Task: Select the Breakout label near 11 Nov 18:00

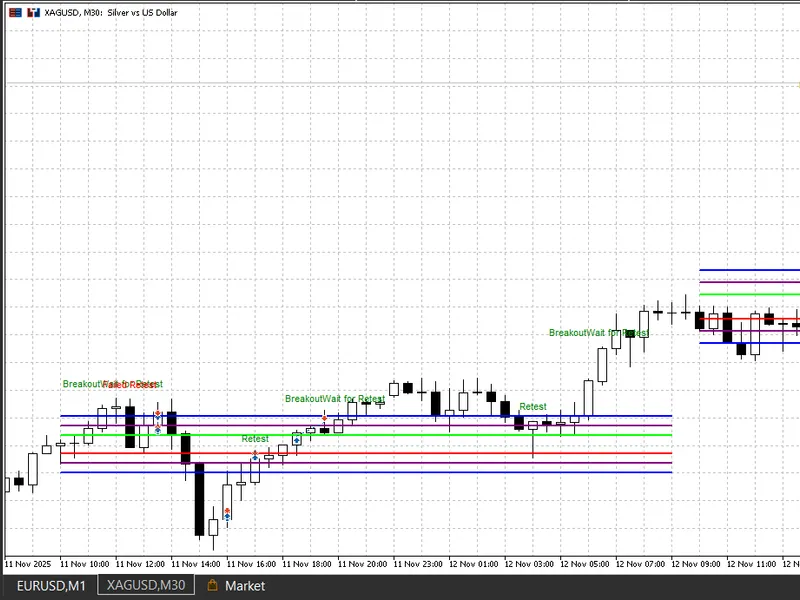Action: [303, 398]
